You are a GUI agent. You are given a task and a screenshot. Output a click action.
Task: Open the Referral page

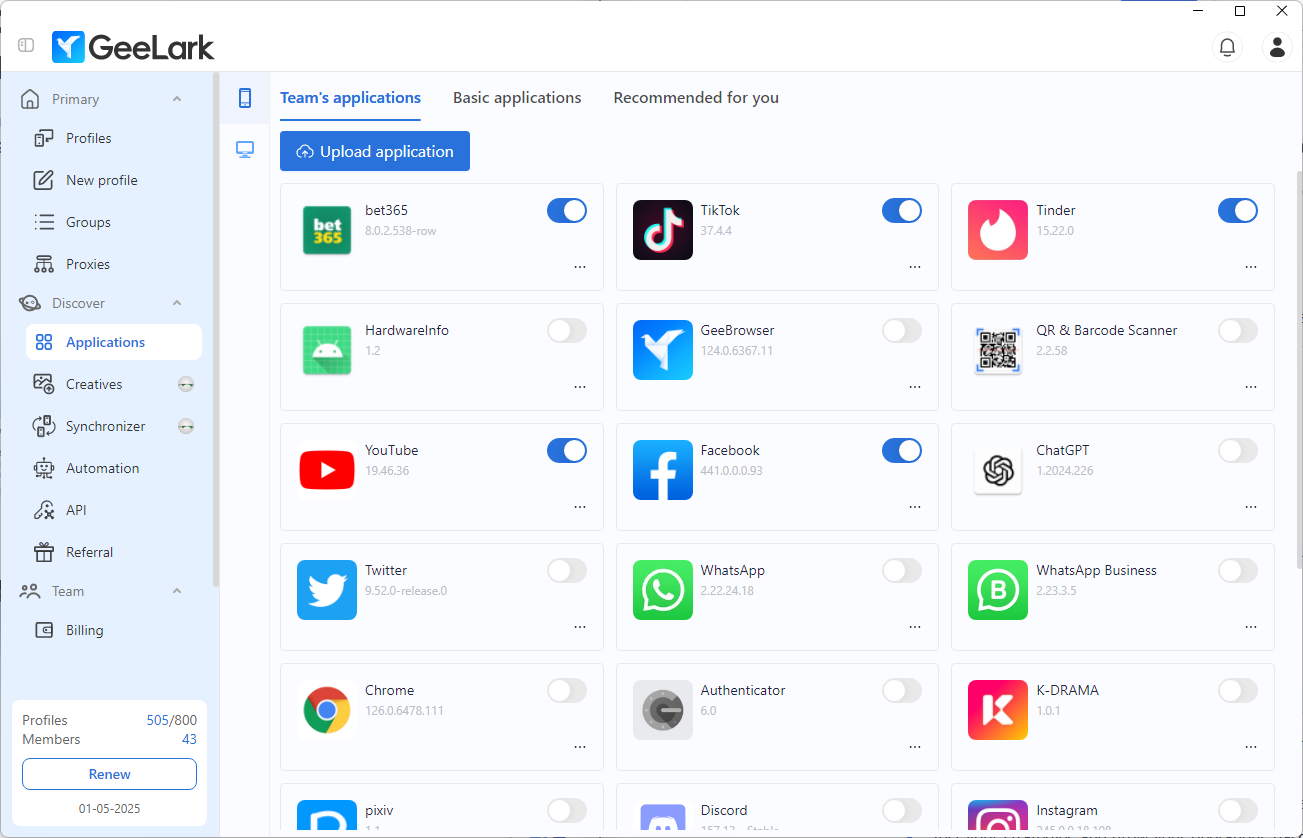(x=113, y=552)
